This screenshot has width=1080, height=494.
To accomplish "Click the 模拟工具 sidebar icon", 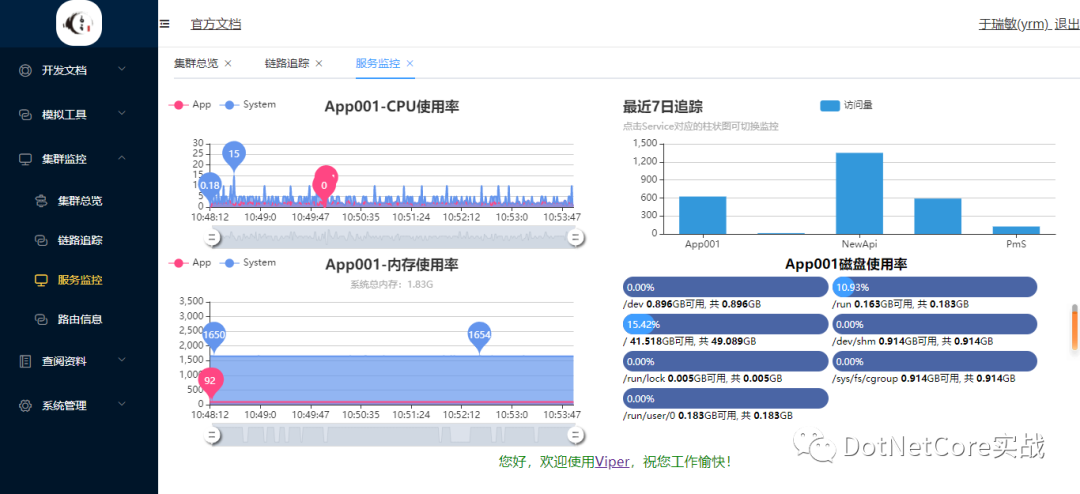I will [x=25, y=114].
